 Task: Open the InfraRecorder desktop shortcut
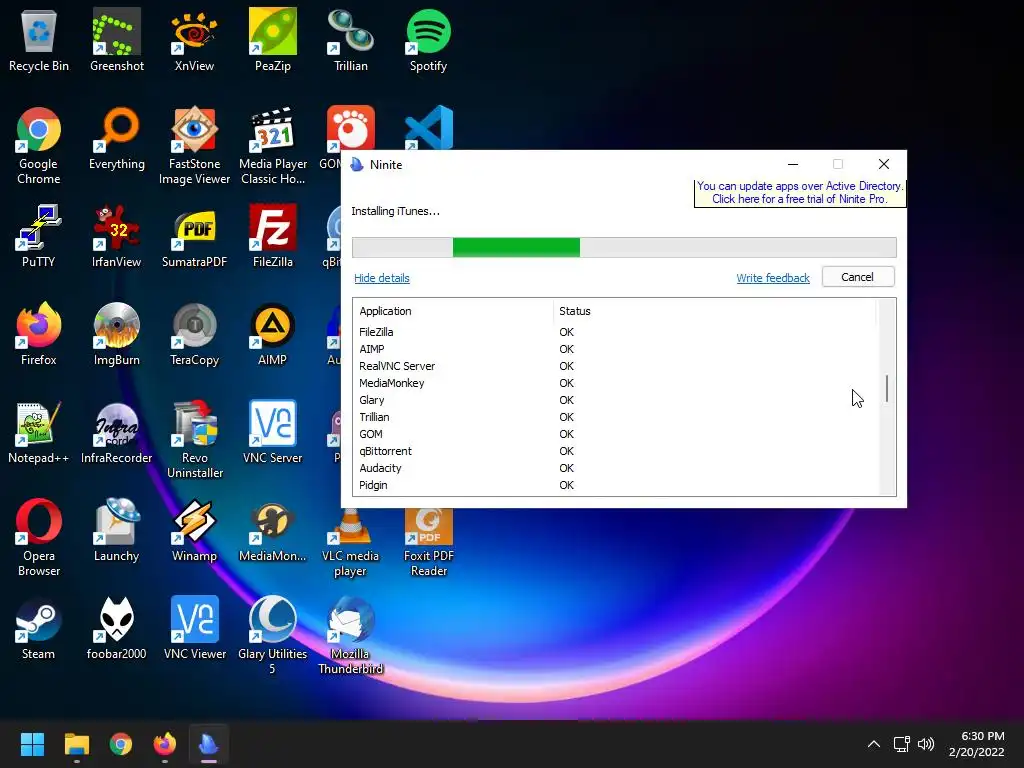tap(117, 433)
